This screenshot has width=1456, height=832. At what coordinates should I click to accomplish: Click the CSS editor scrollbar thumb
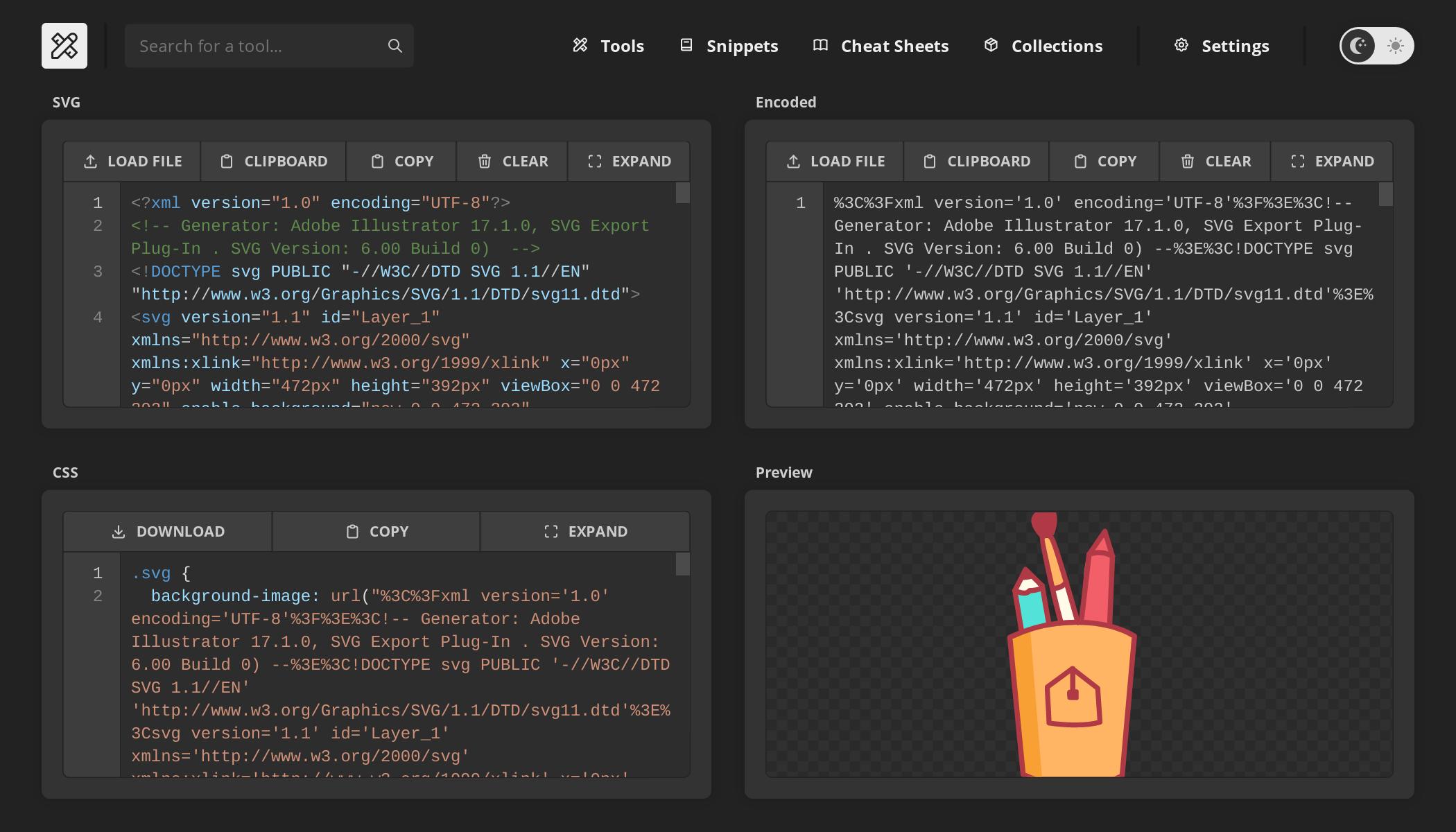click(x=682, y=564)
